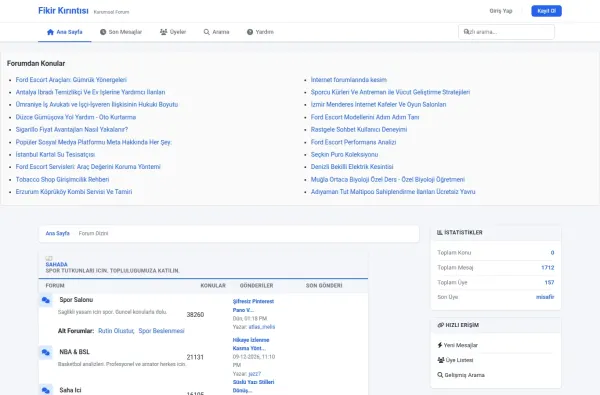
Task: Click the question mark icon beside Yardım
Action: point(250,32)
